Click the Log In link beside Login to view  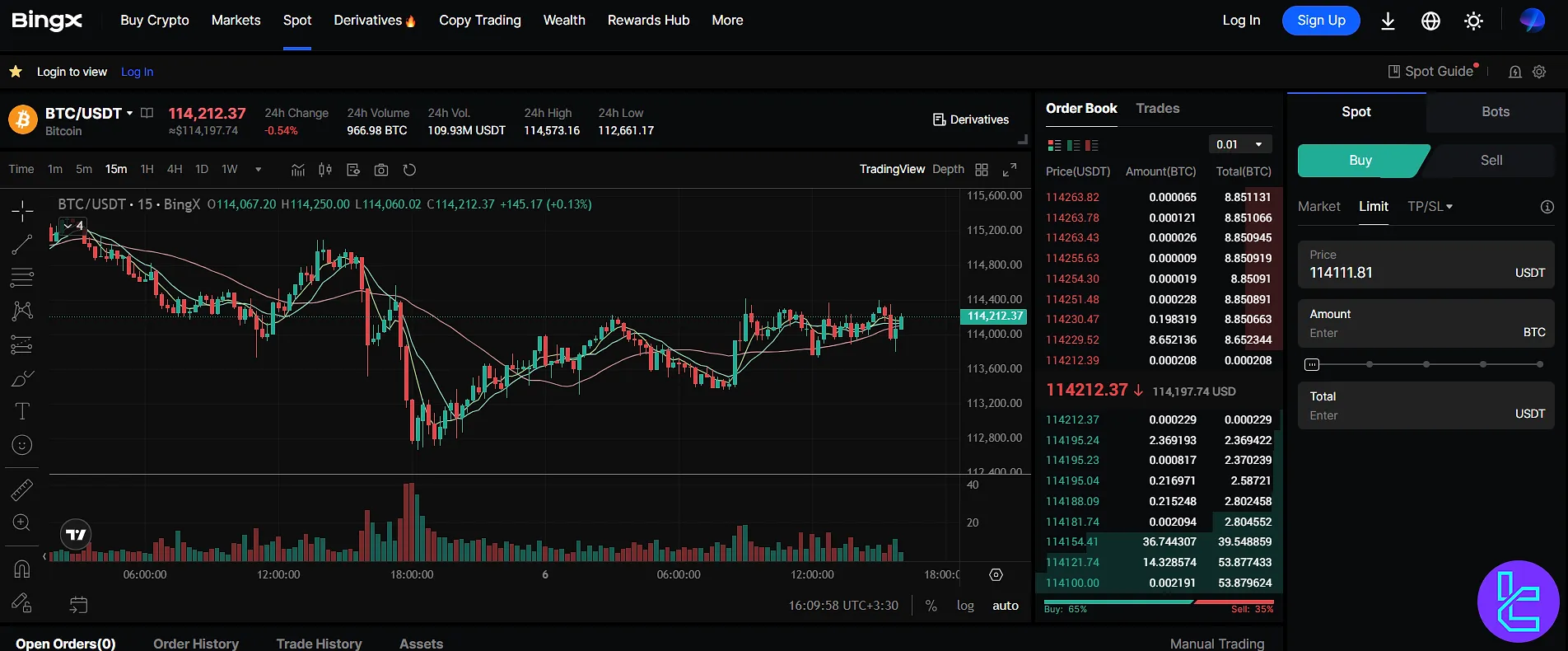[x=137, y=72]
